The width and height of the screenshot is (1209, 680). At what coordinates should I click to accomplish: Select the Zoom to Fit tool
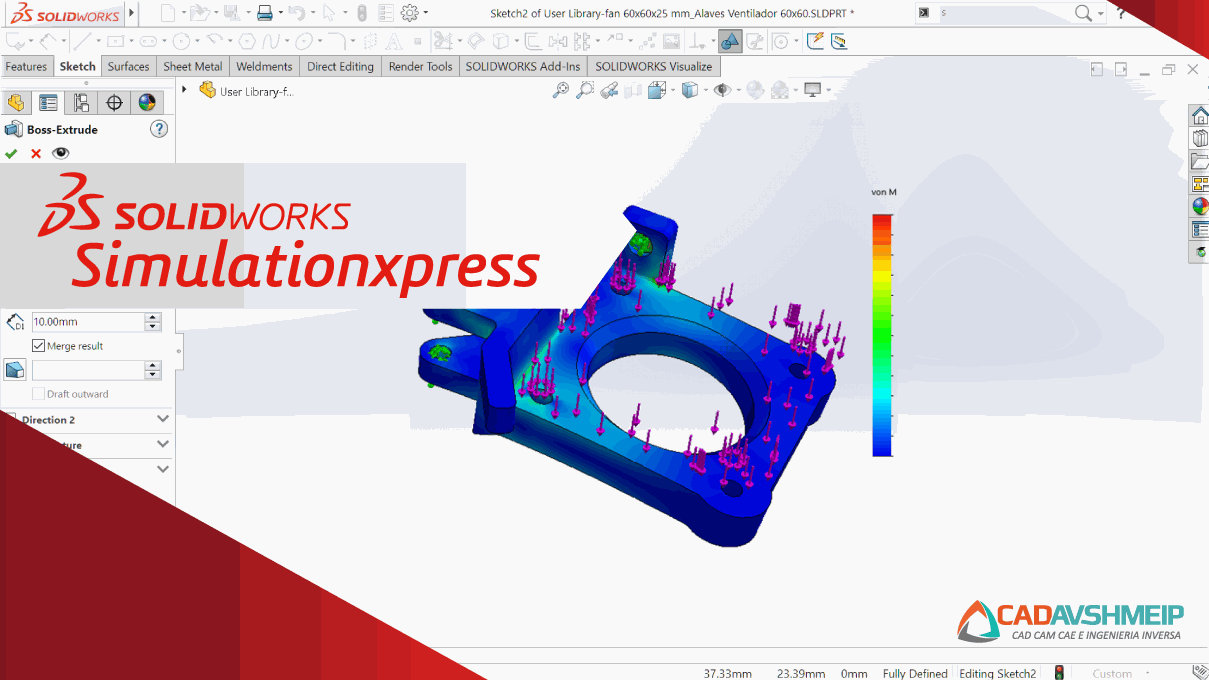(x=561, y=90)
